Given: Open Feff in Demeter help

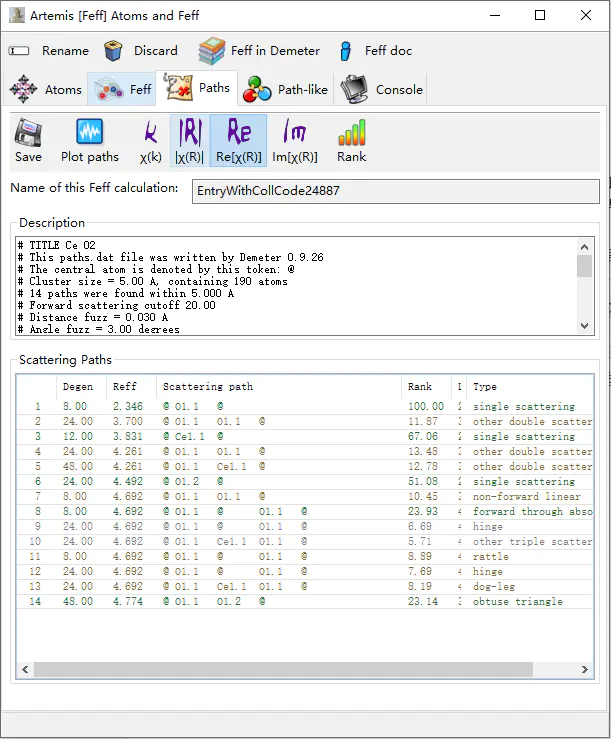Looking at the screenshot, I should [x=259, y=51].
